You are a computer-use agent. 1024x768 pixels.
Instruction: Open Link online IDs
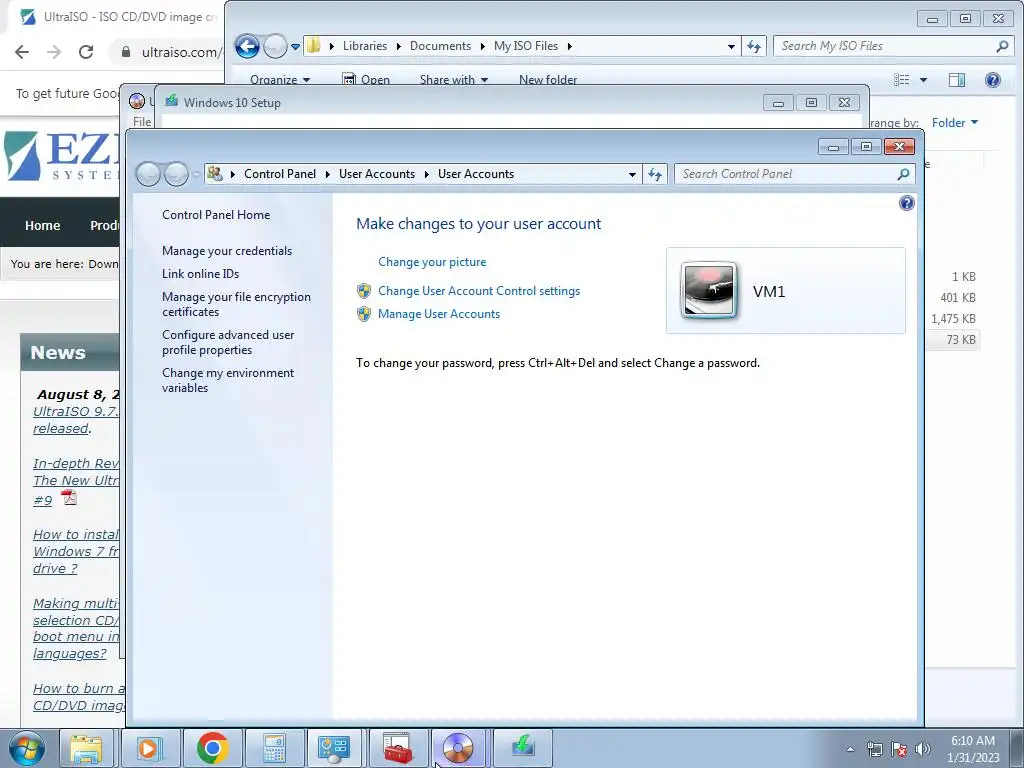tap(200, 274)
